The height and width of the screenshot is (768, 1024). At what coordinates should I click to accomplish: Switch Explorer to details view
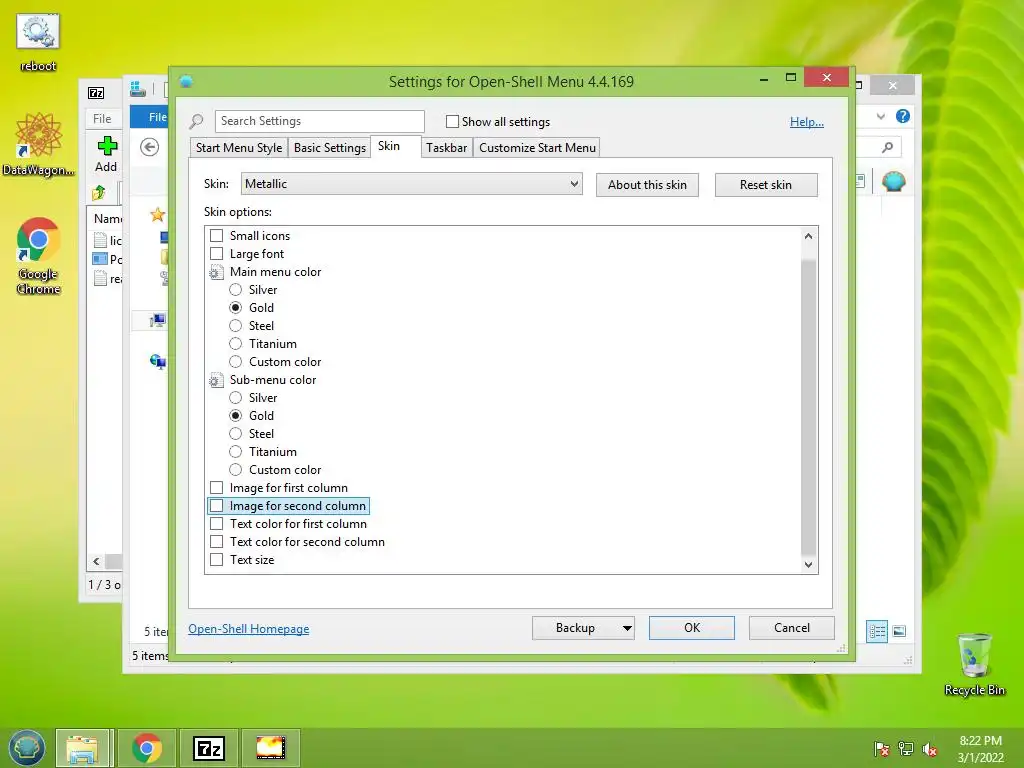[x=876, y=632]
